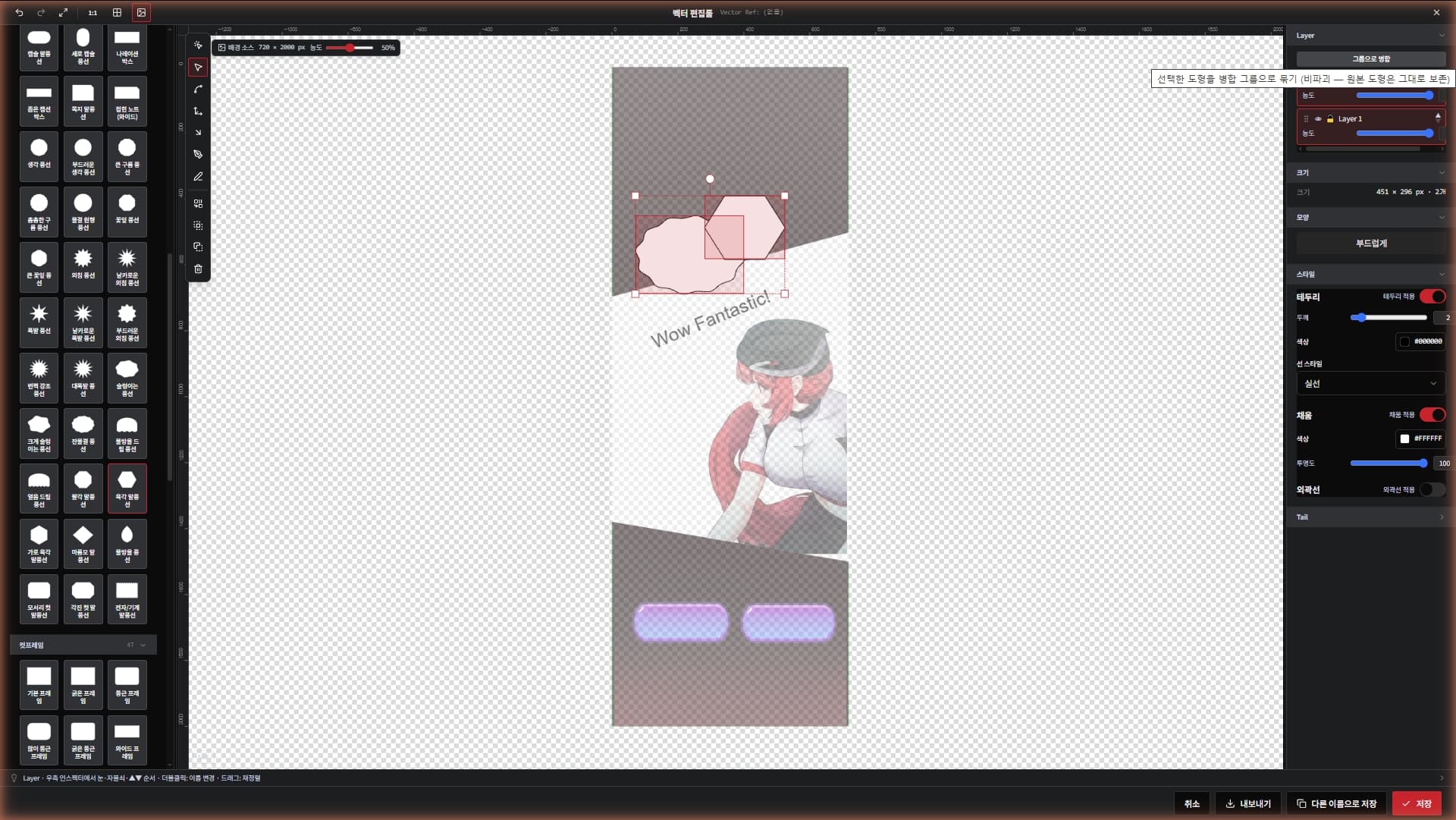
Task: Click the duplicate shapes icon
Action: (x=198, y=247)
